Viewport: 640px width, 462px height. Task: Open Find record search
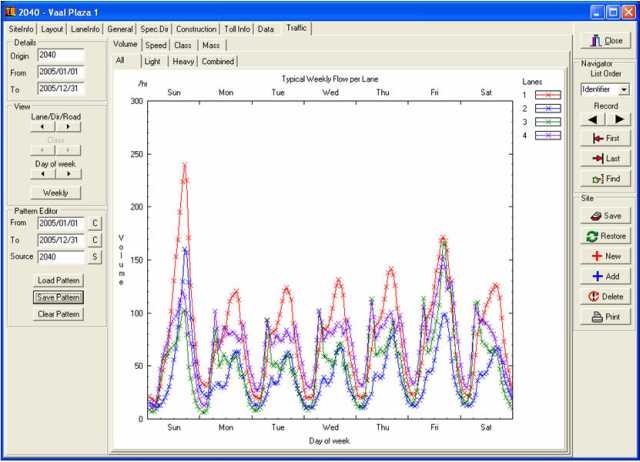click(x=606, y=179)
